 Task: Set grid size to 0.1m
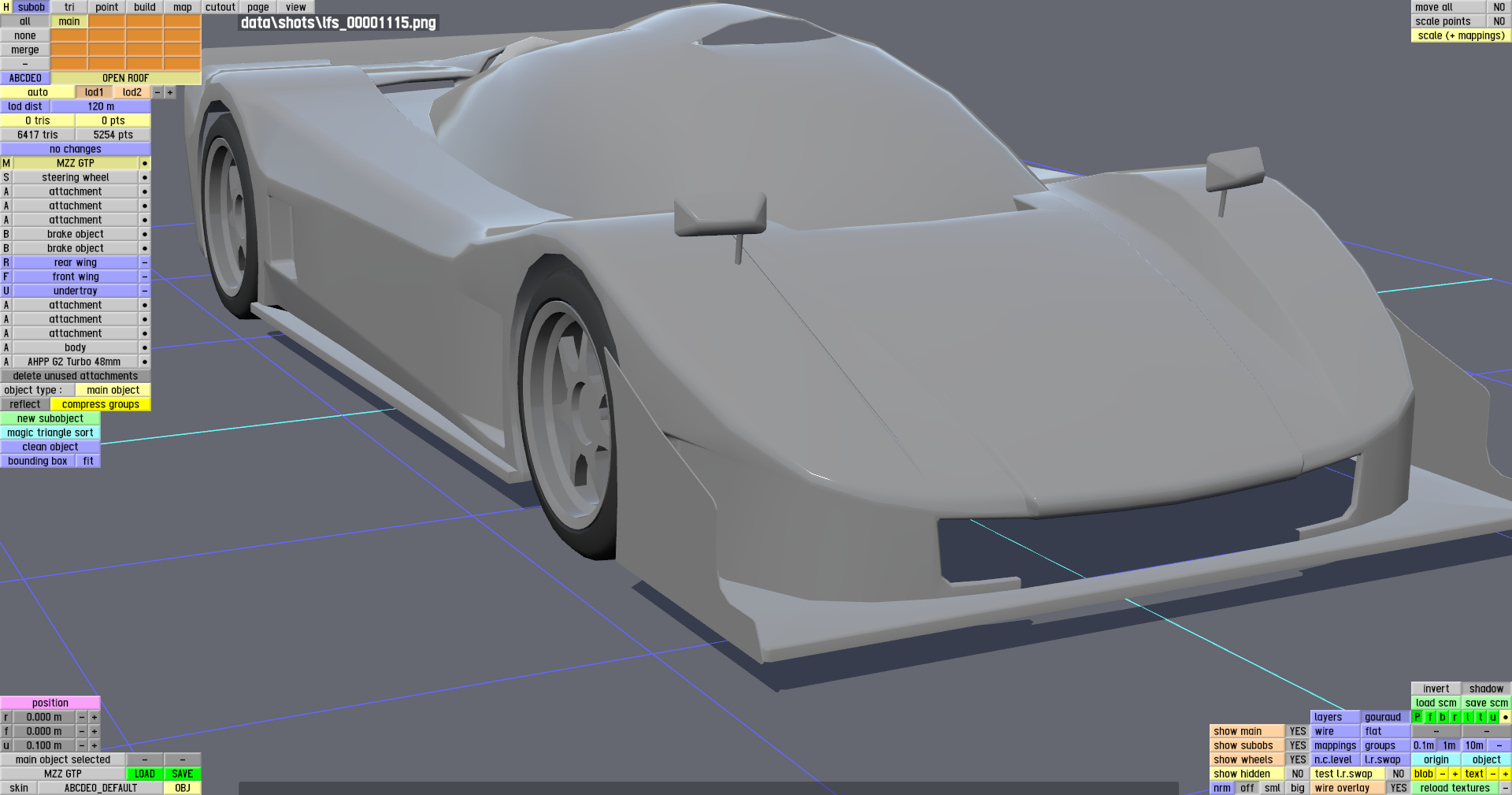(x=1424, y=745)
